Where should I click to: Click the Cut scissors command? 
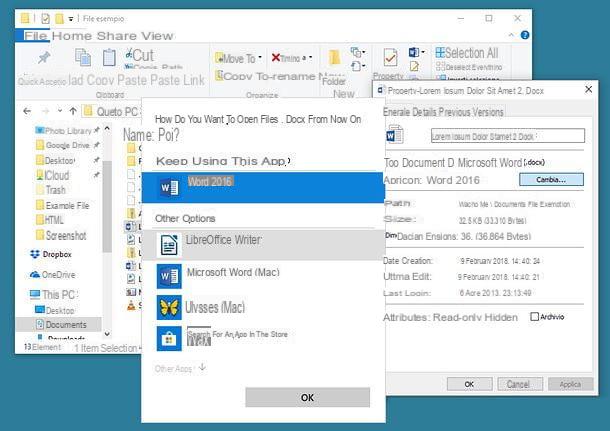click(x=139, y=55)
